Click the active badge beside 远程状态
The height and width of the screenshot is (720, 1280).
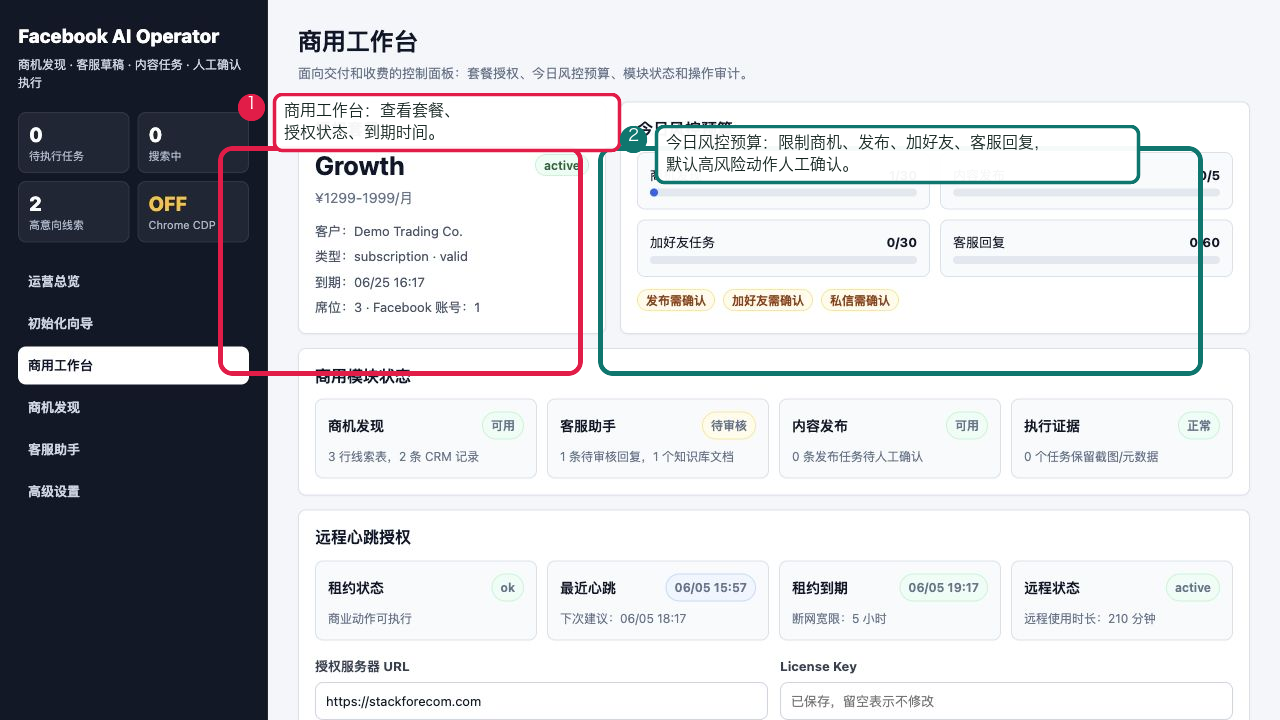point(1193,588)
